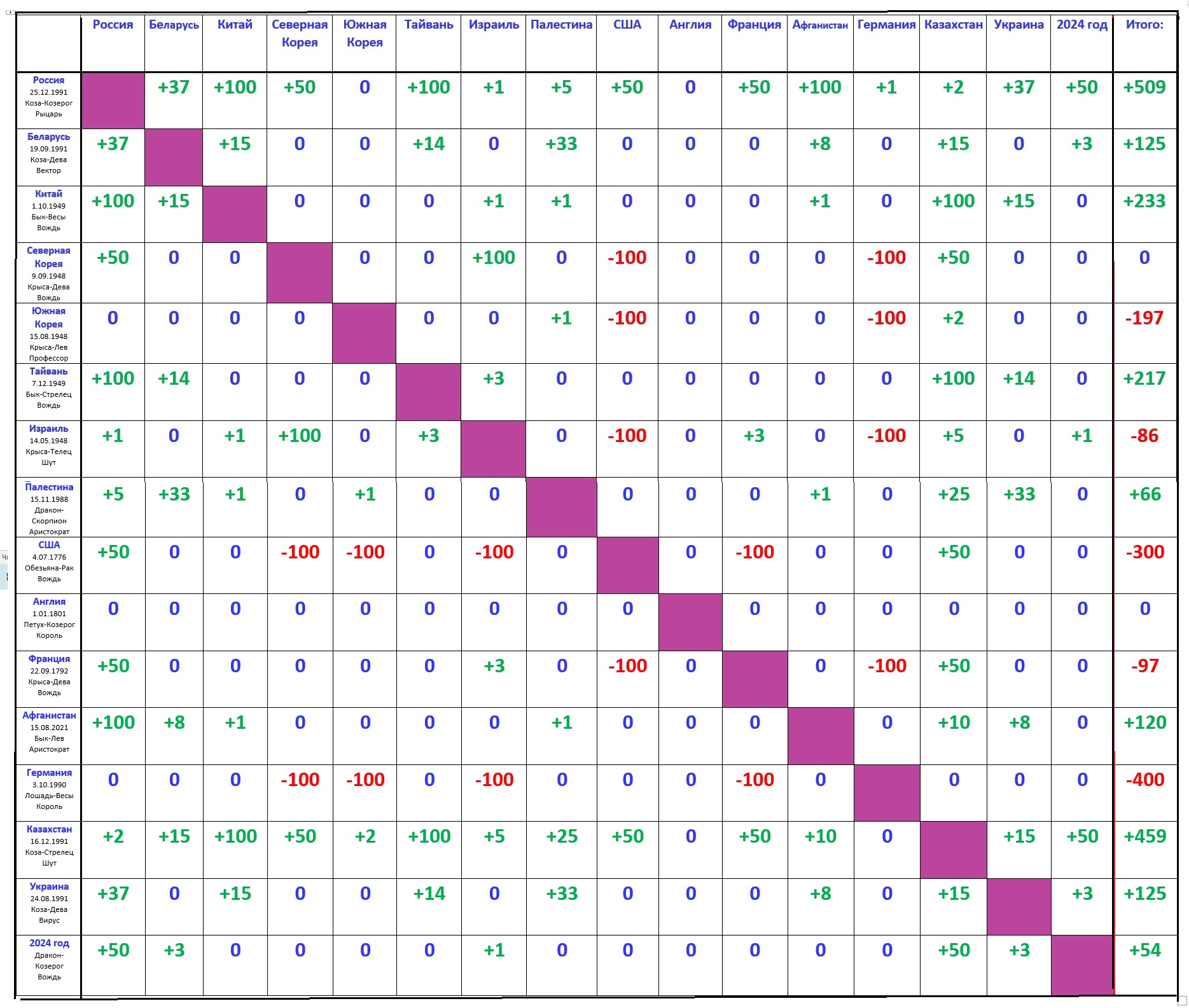Click the 'Англия' column header

[690, 25]
